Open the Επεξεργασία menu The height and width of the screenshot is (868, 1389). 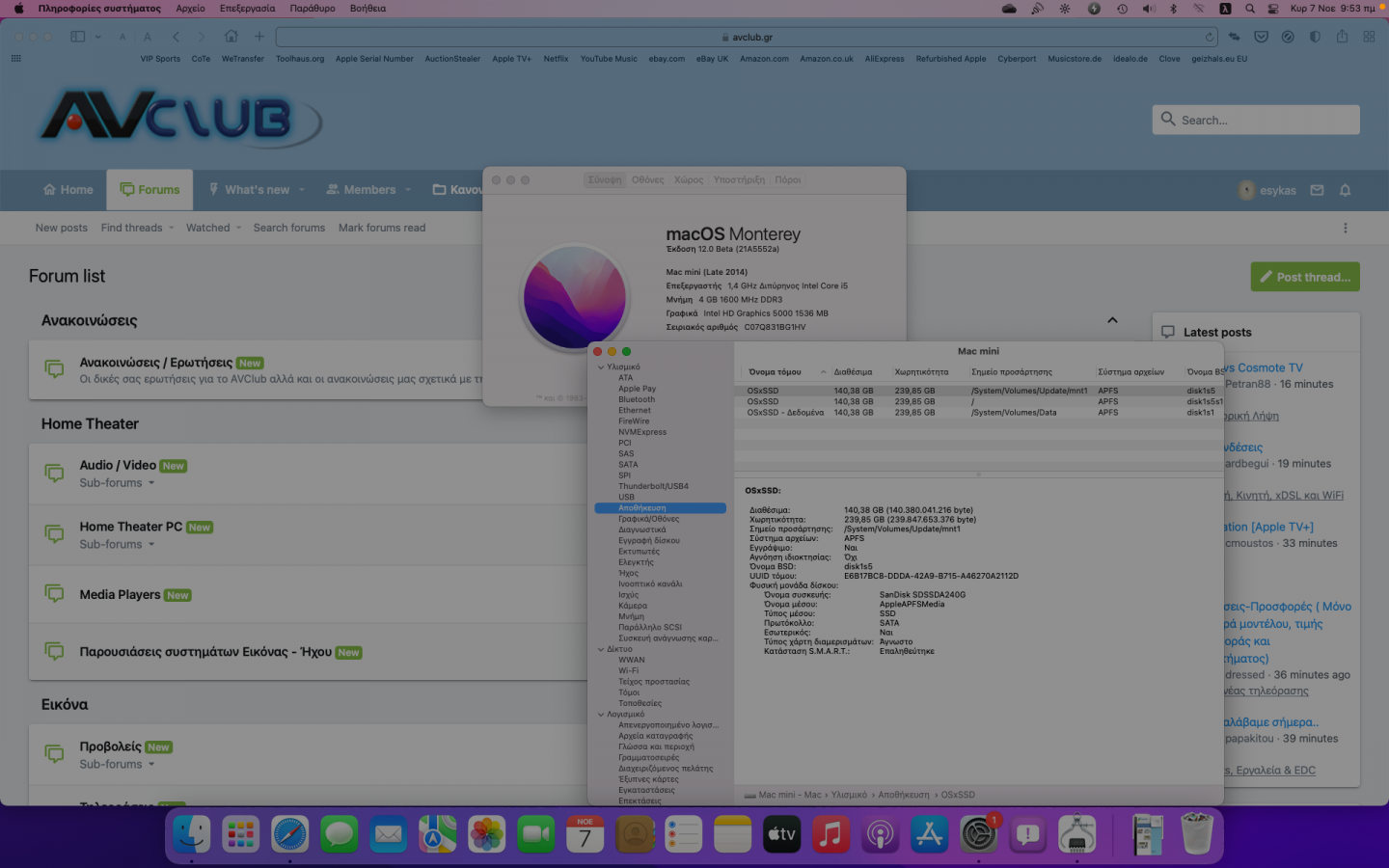pyautogui.click(x=247, y=8)
